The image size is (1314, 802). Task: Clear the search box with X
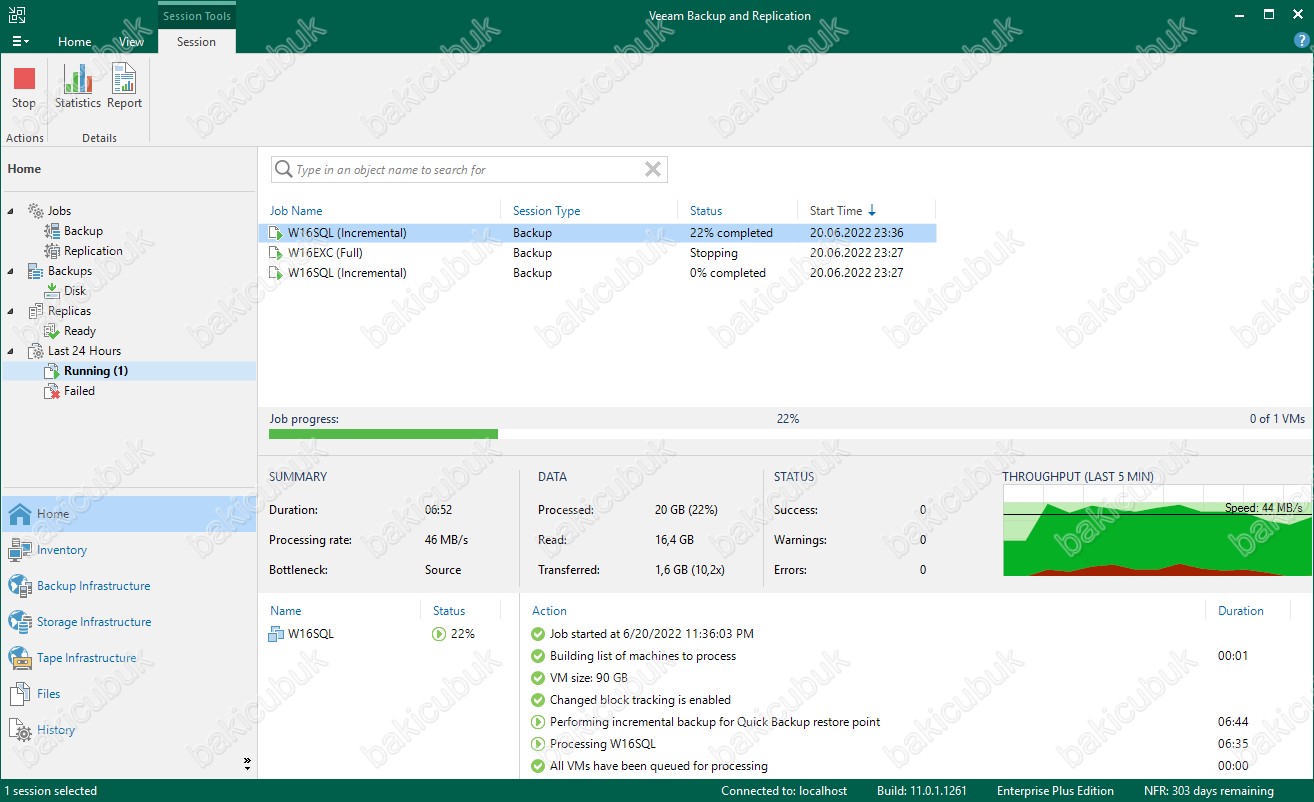[653, 170]
